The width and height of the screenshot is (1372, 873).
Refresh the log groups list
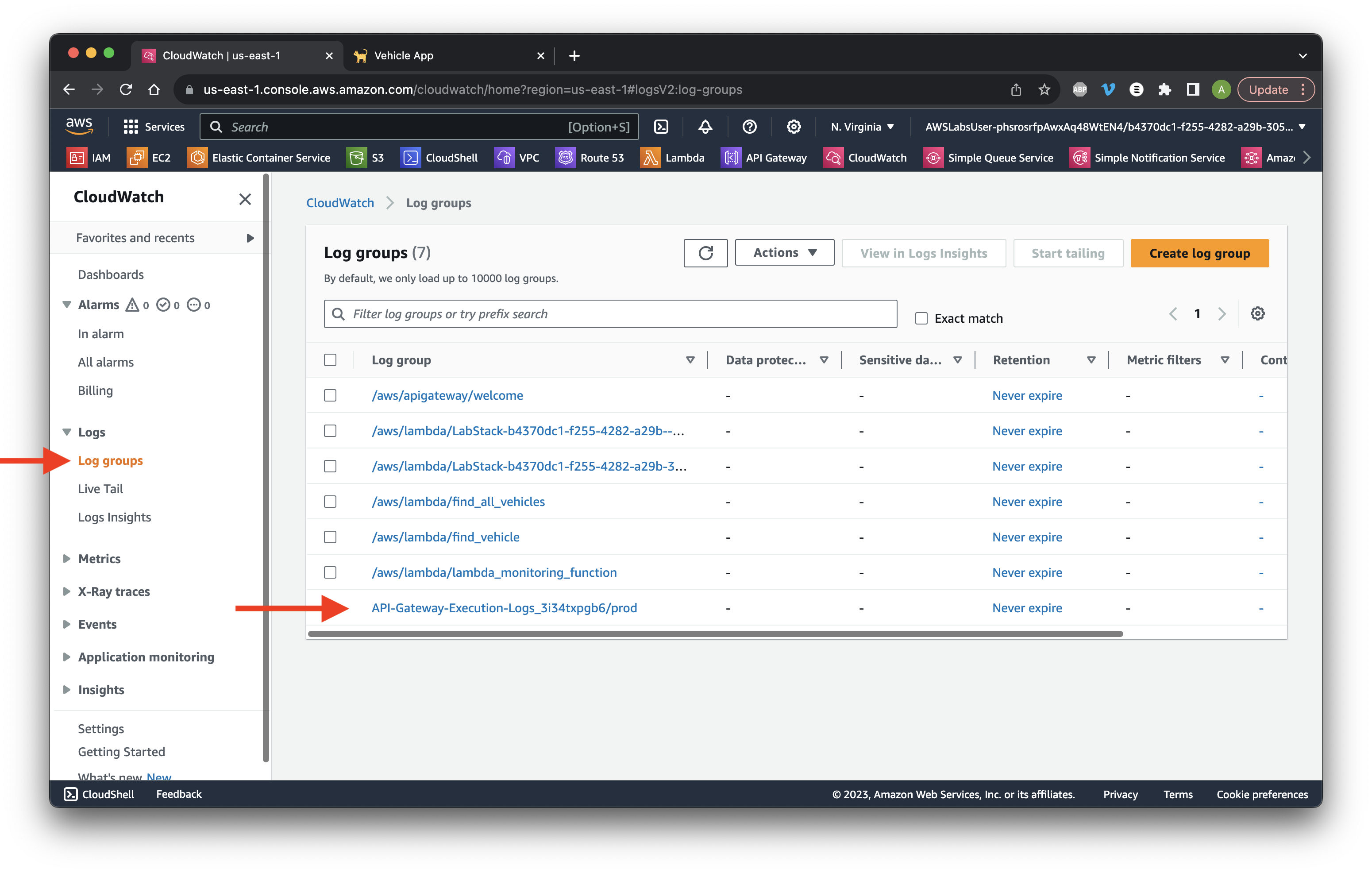[x=705, y=253]
